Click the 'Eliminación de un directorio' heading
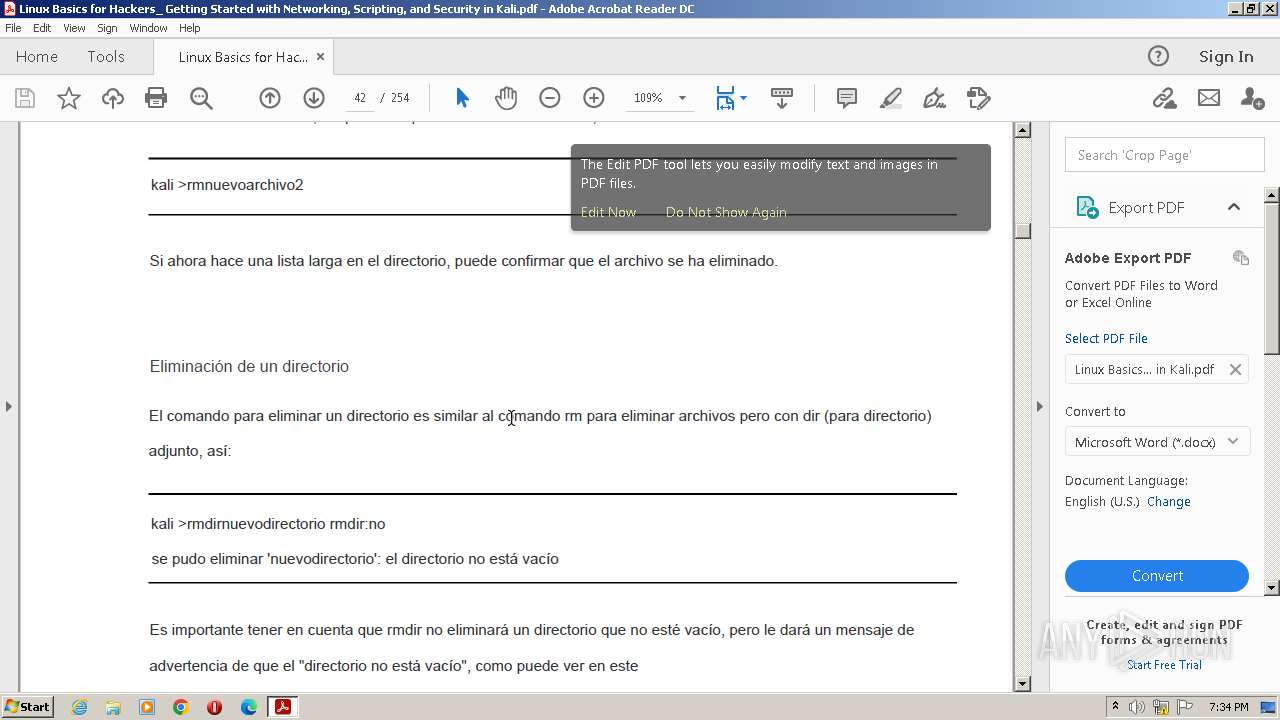The height and width of the screenshot is (720, 1280). pos(249,367)
